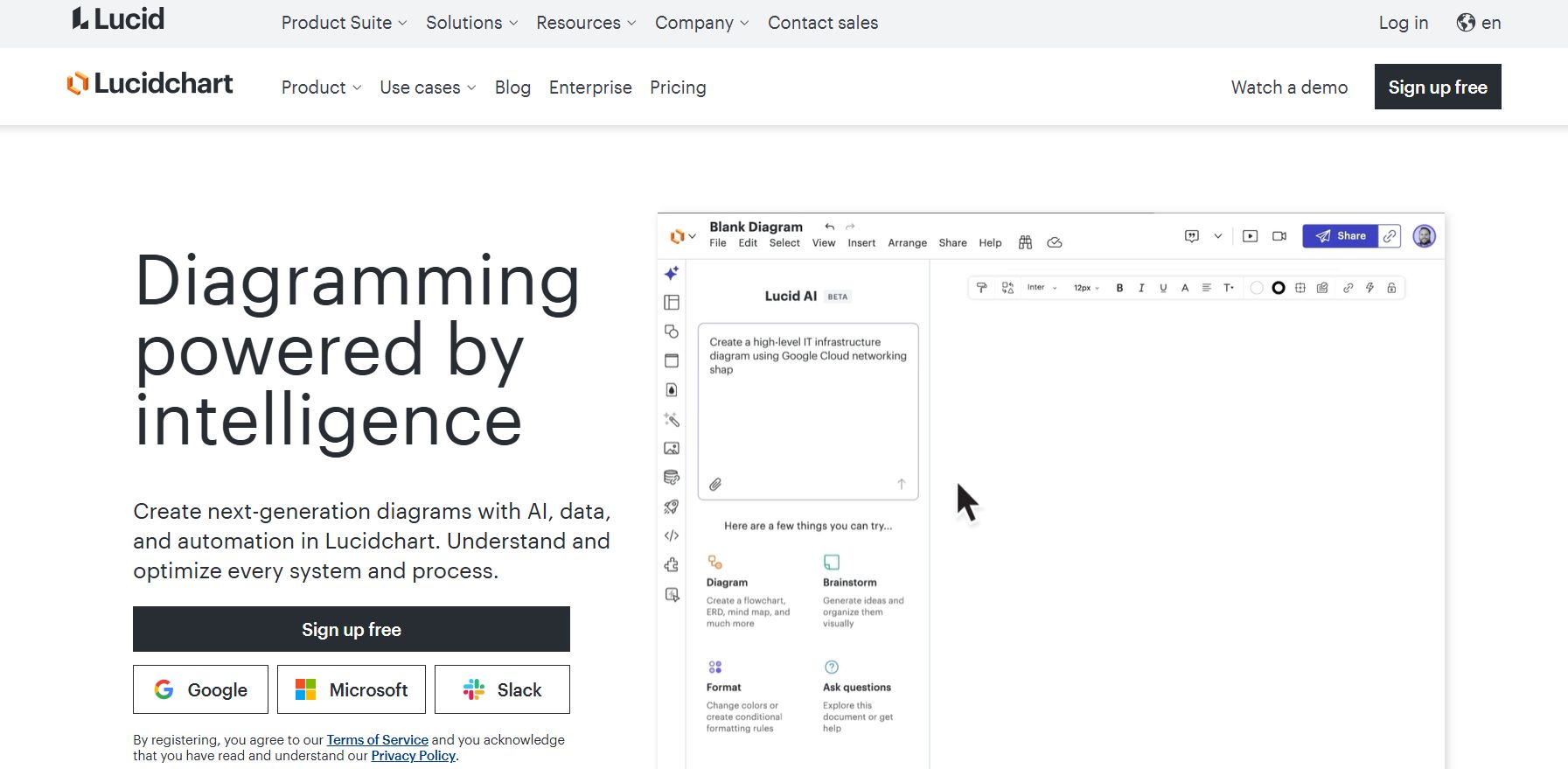The width and height of the screenshot is (1568, 769).
Task: Expand the Solutions dropdown
Action: tap(472, 23)
